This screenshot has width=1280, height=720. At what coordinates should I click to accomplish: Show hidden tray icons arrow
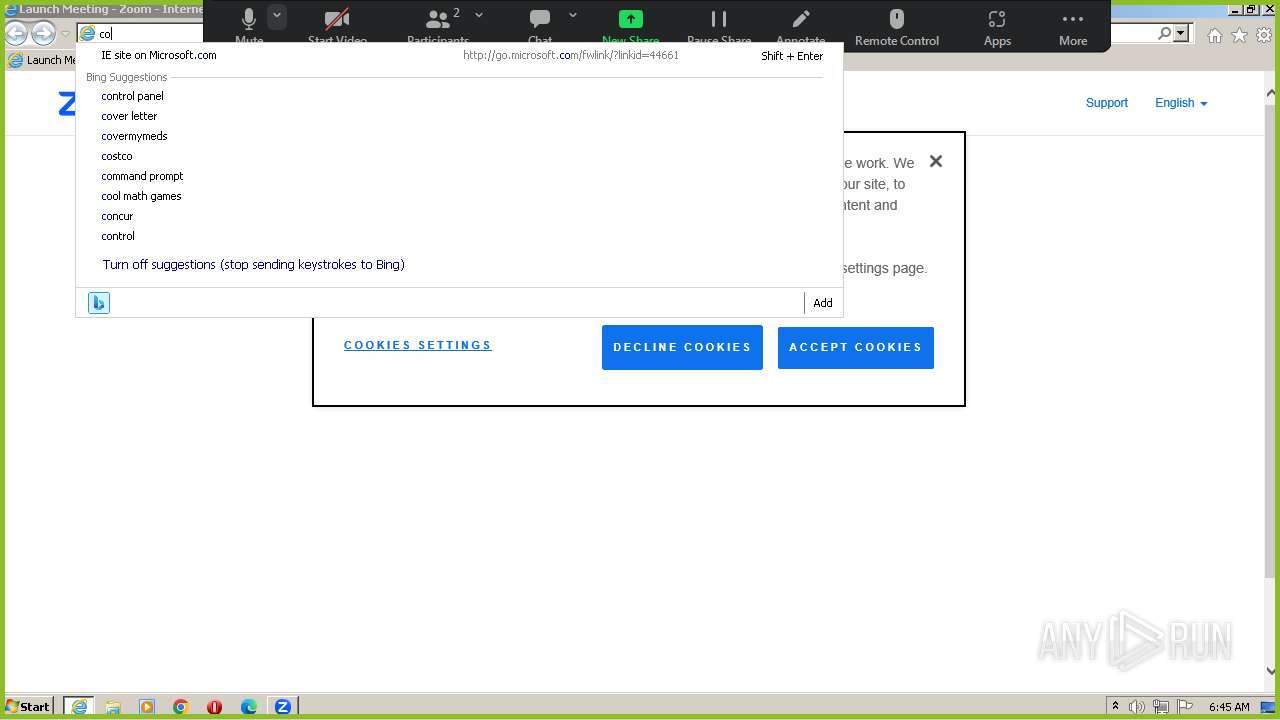coord(1116,707)
